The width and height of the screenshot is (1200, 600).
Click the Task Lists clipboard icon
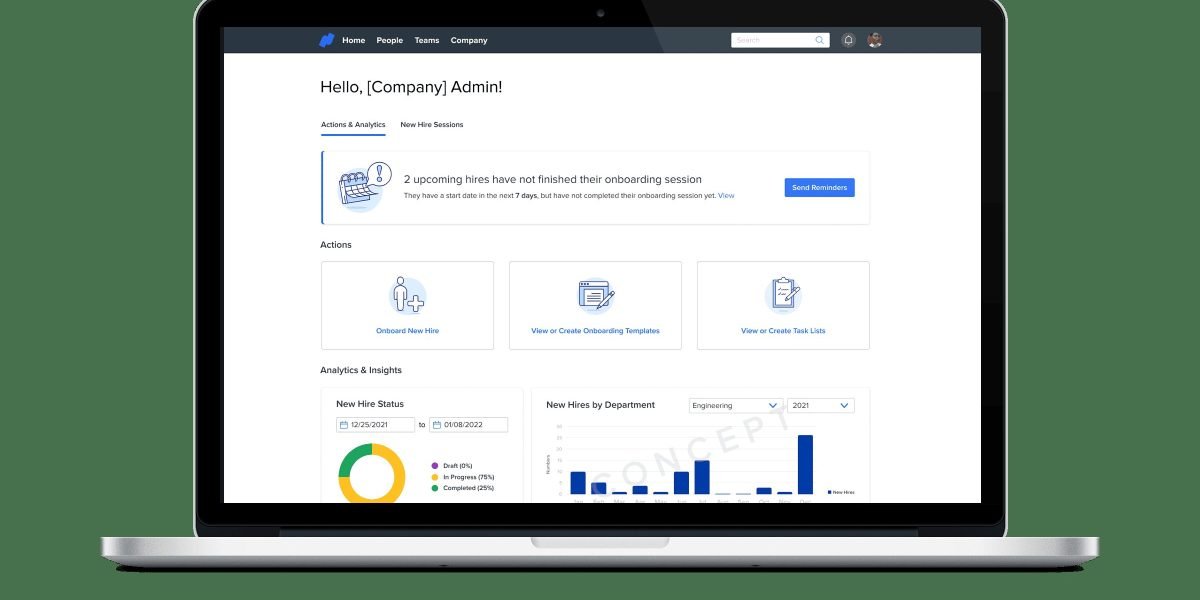[783, 295]
